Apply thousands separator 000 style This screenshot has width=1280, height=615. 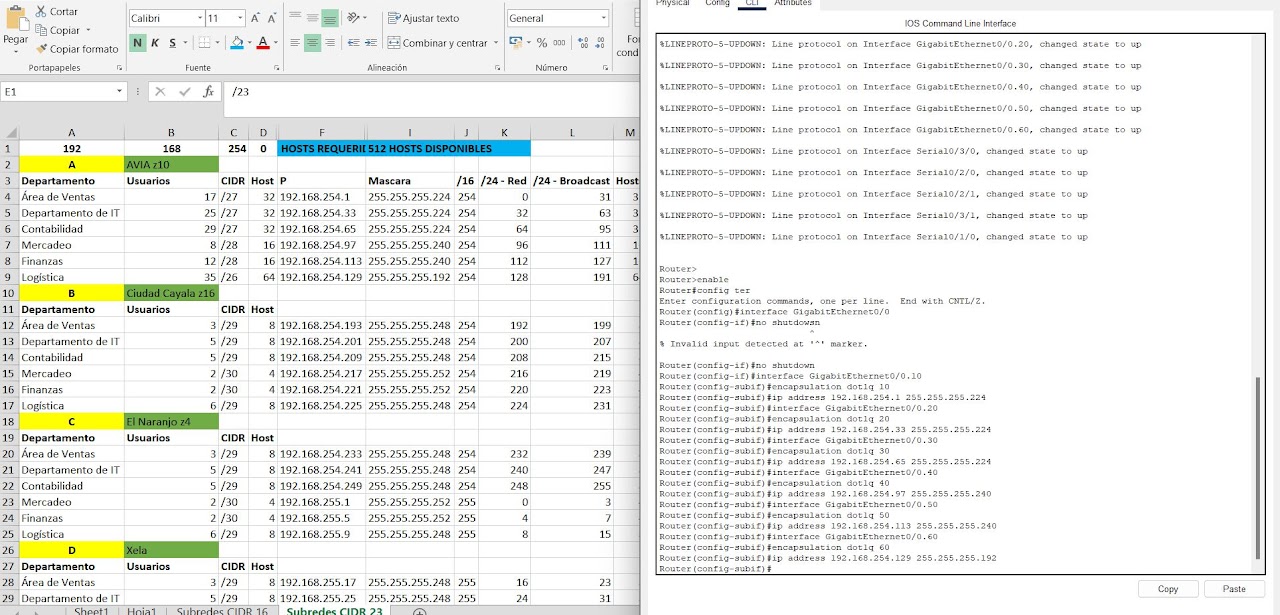559,43
